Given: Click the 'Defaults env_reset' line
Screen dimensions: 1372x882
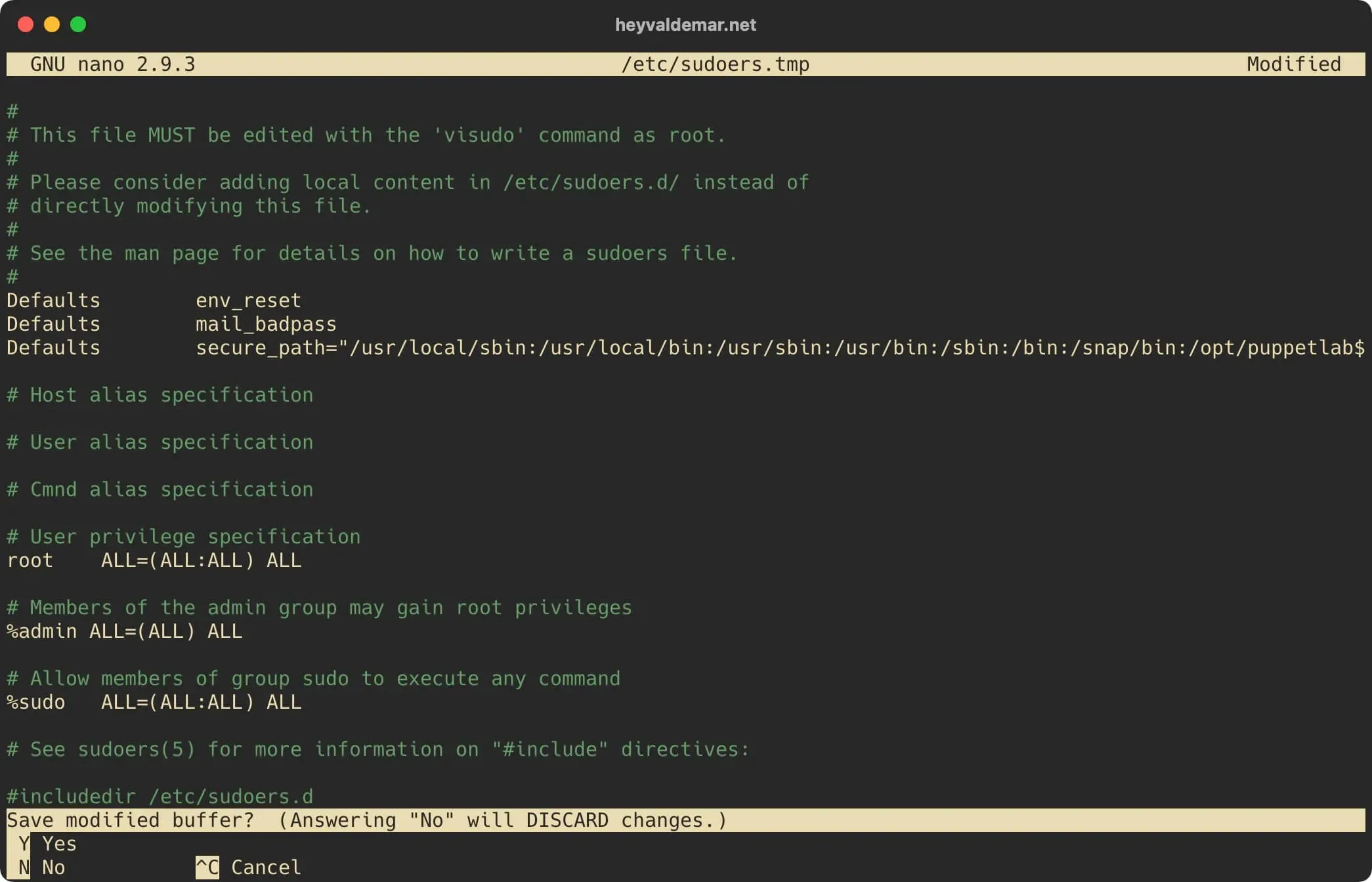Looking at the screenshot, I should [x=154, y=301].
